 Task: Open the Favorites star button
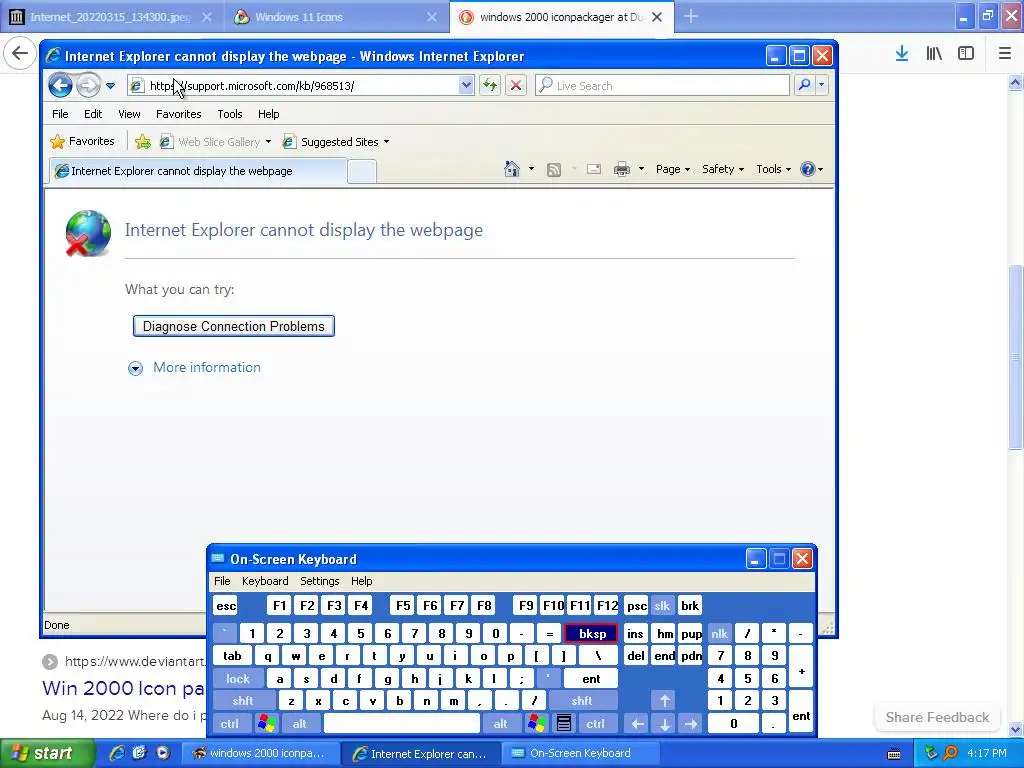pos(83,141)
